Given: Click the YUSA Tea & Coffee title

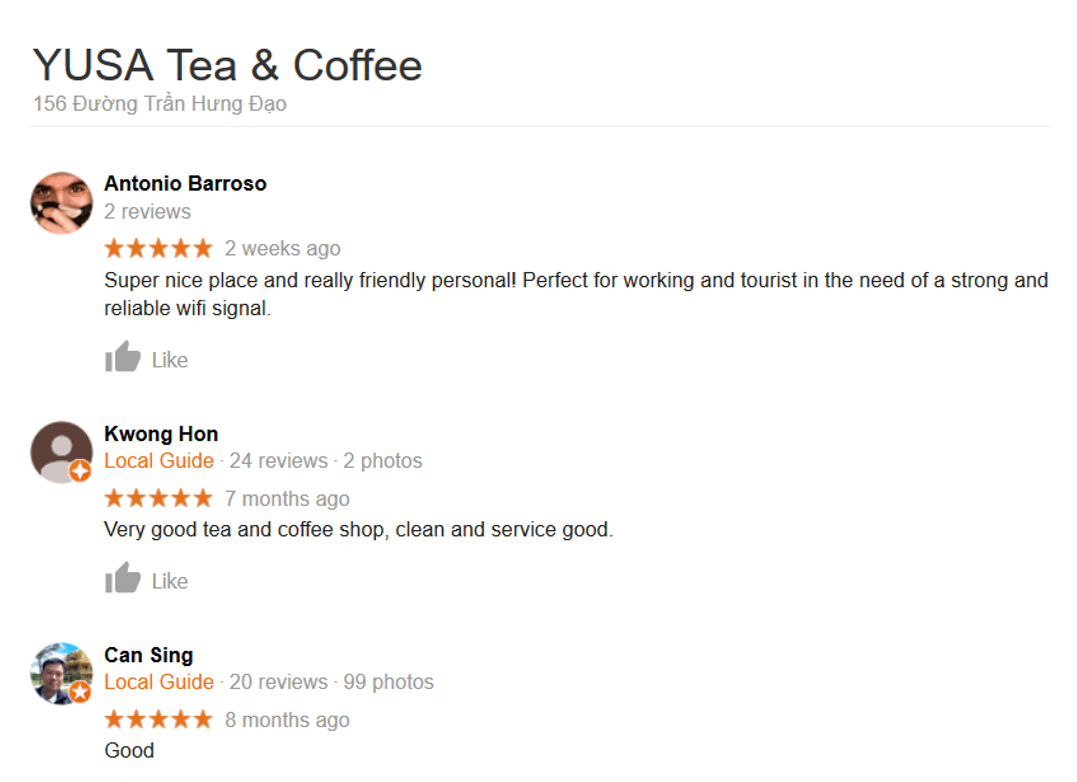Looking at the screenshot, I should click(x=227, y=65).
